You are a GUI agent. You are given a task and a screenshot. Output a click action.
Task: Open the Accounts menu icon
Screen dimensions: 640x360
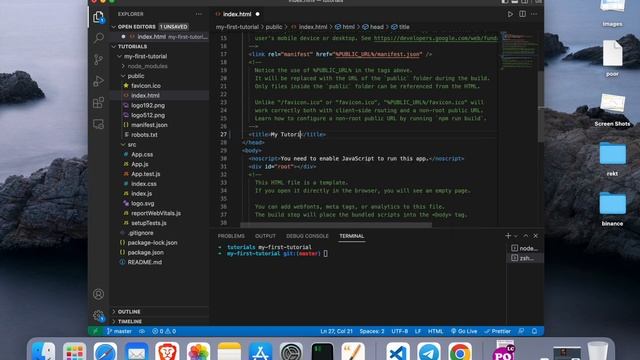tap(98, 294)
